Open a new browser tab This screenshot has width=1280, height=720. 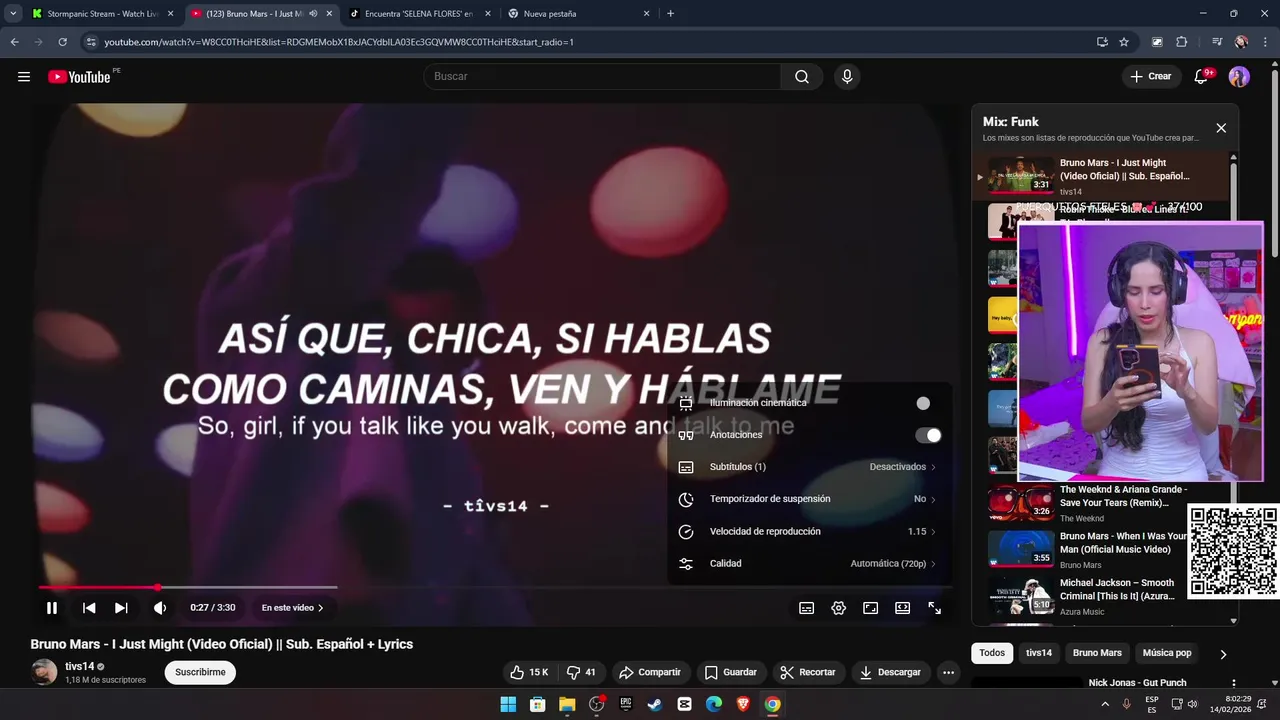pyautogui.click(x=670, y=14)
